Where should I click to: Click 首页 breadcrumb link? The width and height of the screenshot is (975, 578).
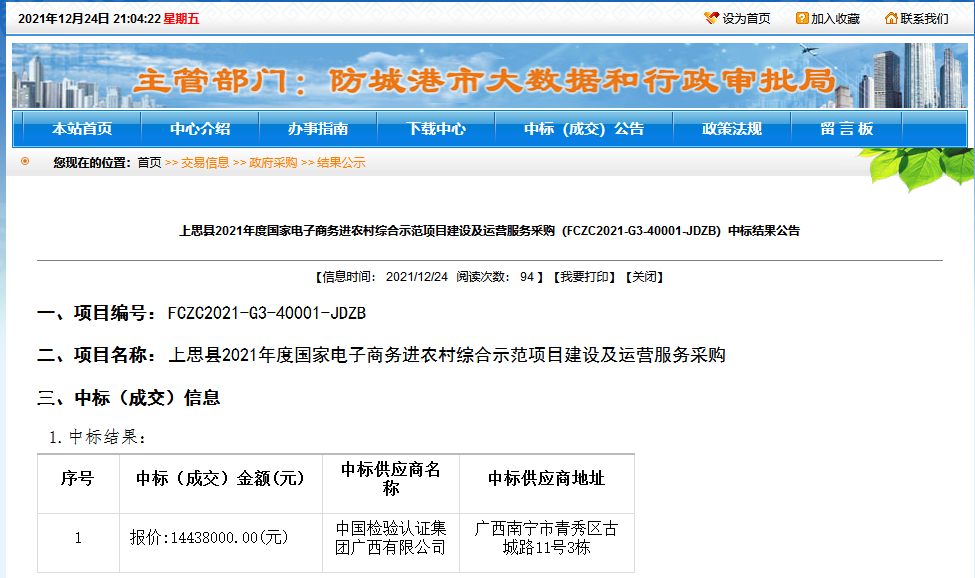click(x=149, y=163)
